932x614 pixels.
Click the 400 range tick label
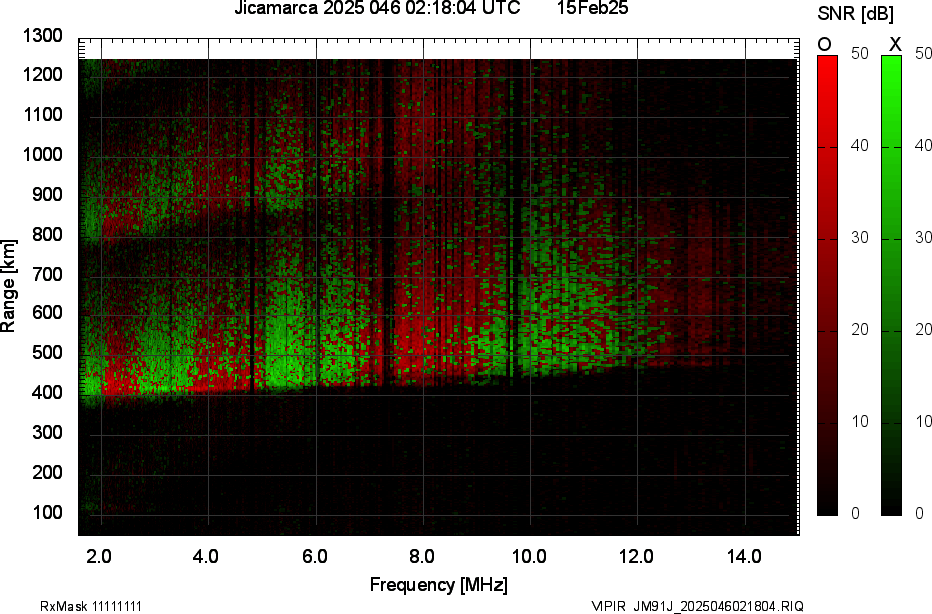(47, 392)
